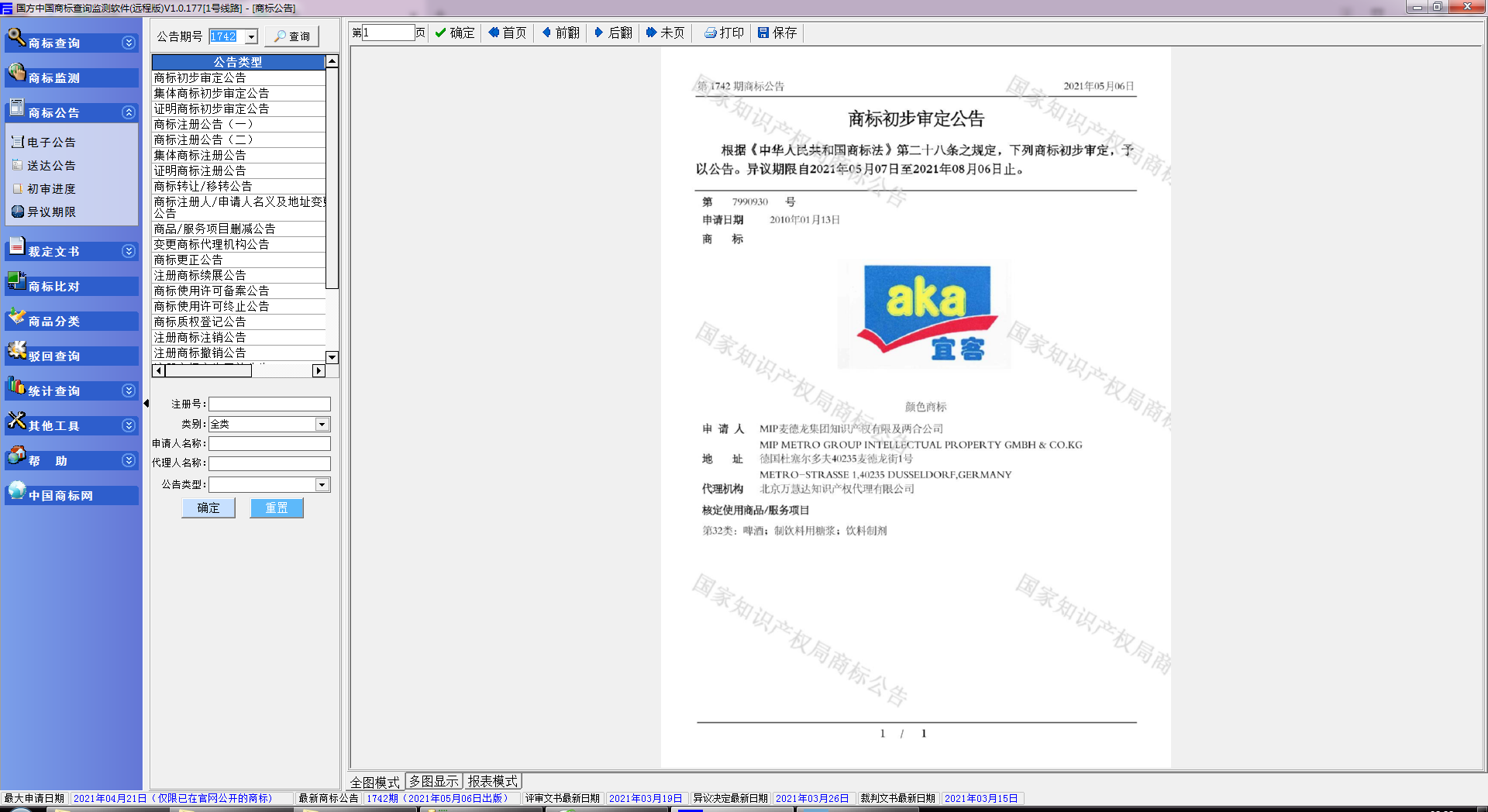This screenshot has width=1488, height=812.
Task: Open the 中国商标网 globe icon
Action: 16,491
